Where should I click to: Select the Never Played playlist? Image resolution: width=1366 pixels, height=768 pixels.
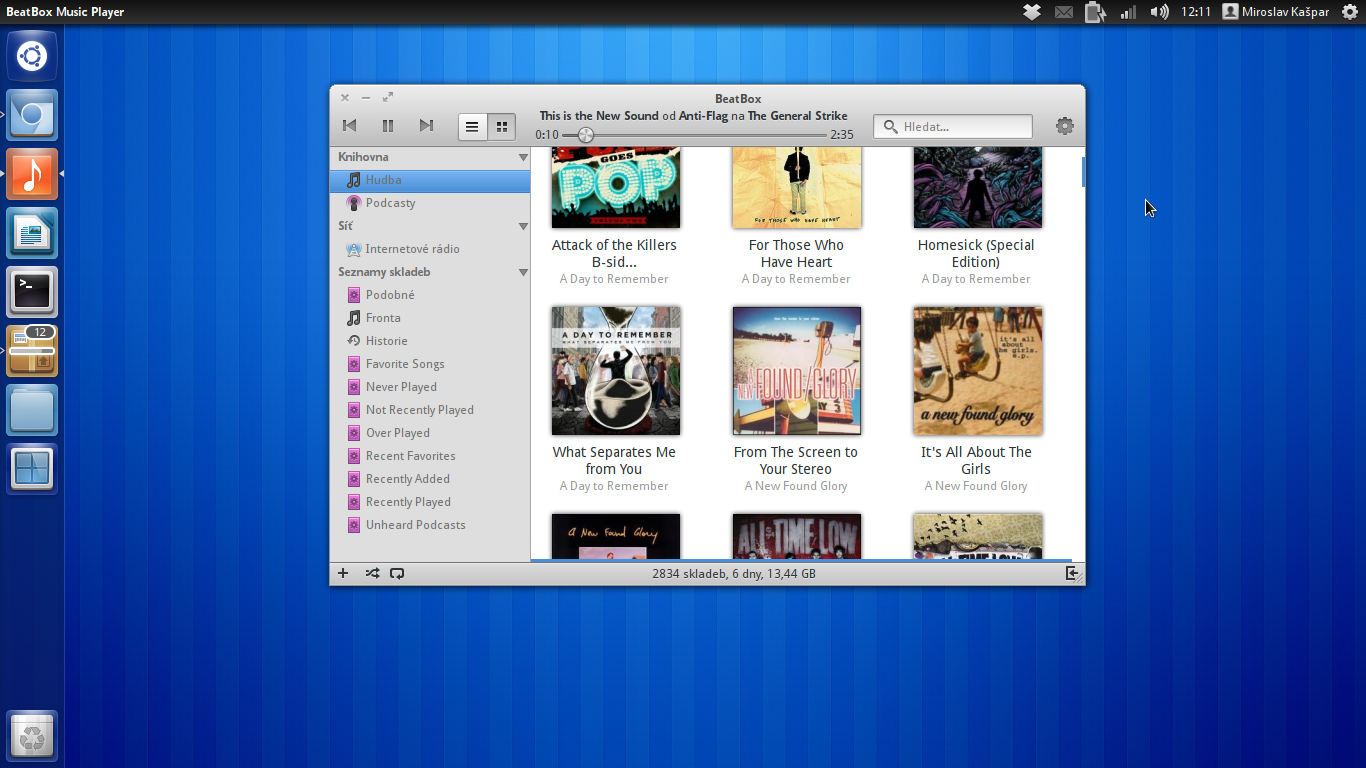click(x=430, y=387)
